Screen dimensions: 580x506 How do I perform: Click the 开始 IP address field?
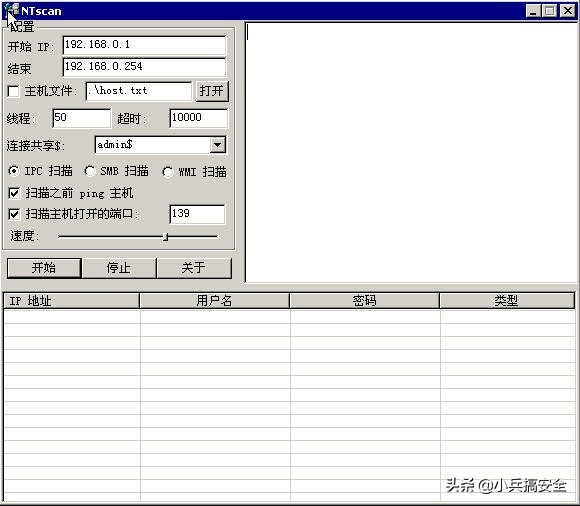tap(144, 45)
